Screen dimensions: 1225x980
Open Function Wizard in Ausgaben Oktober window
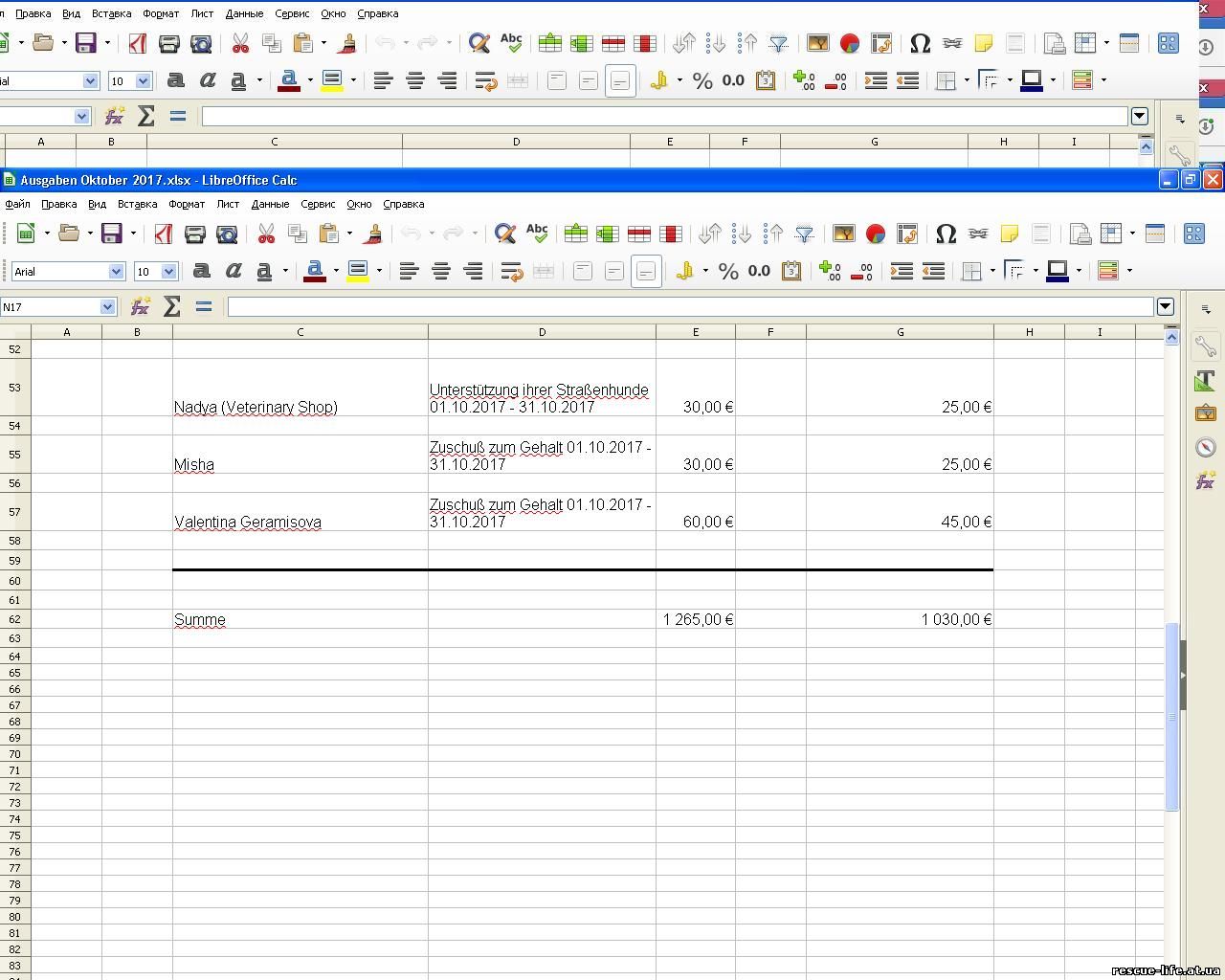pyautogui.click(x=141, y=306)
